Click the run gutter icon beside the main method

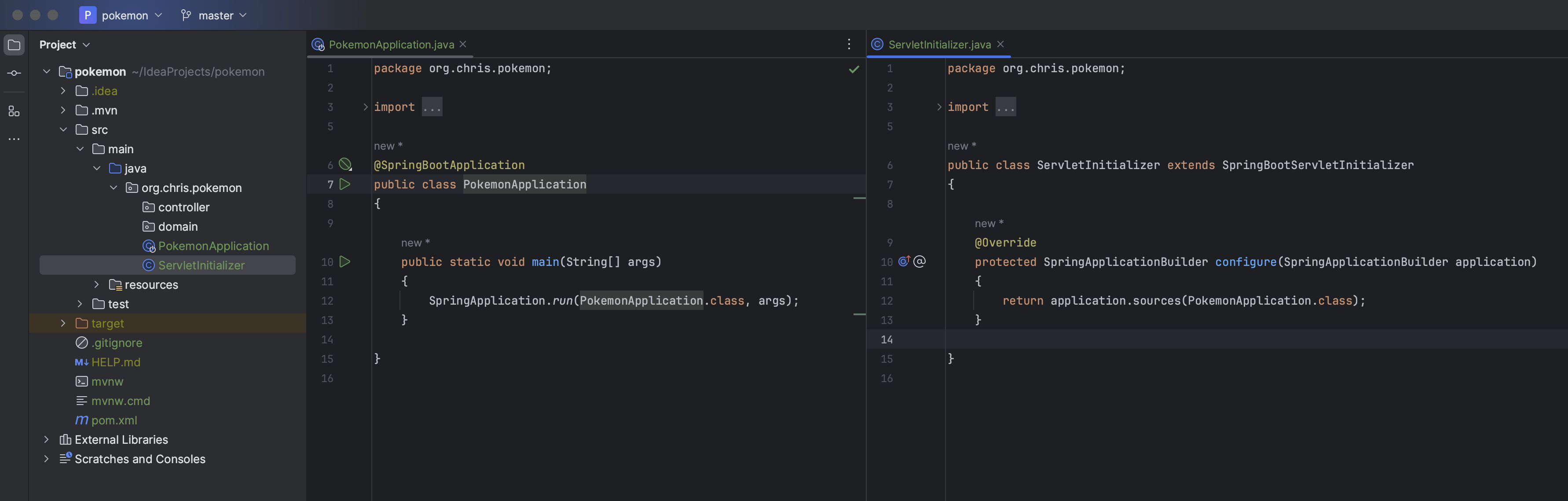click(345, 262)
